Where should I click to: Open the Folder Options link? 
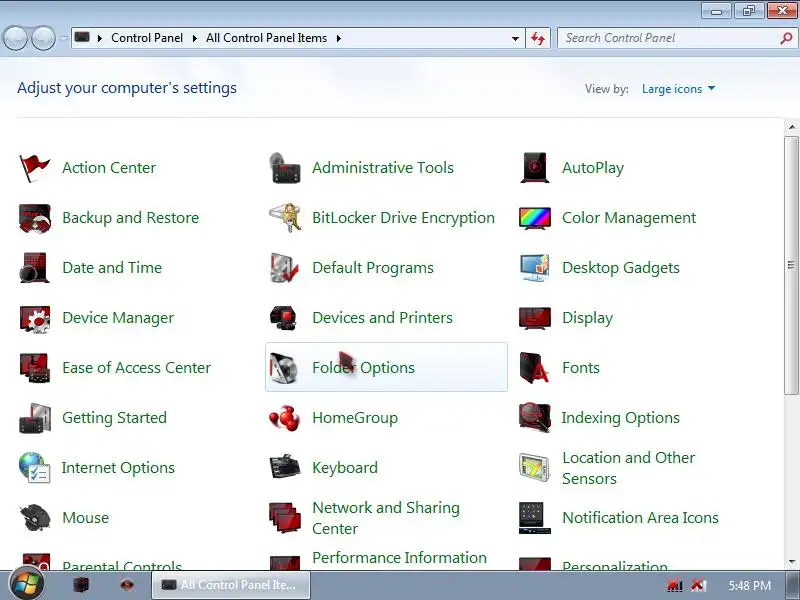tap(363, 368)
